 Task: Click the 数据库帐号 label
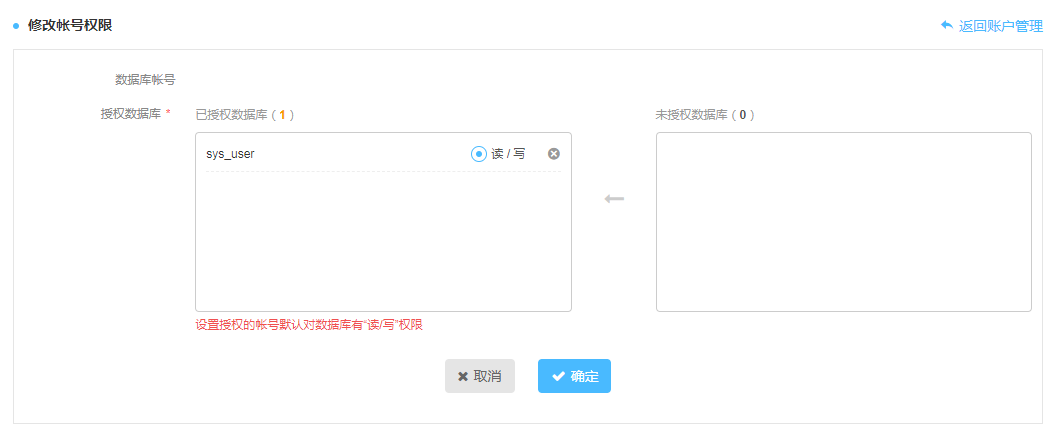[145, 80]
